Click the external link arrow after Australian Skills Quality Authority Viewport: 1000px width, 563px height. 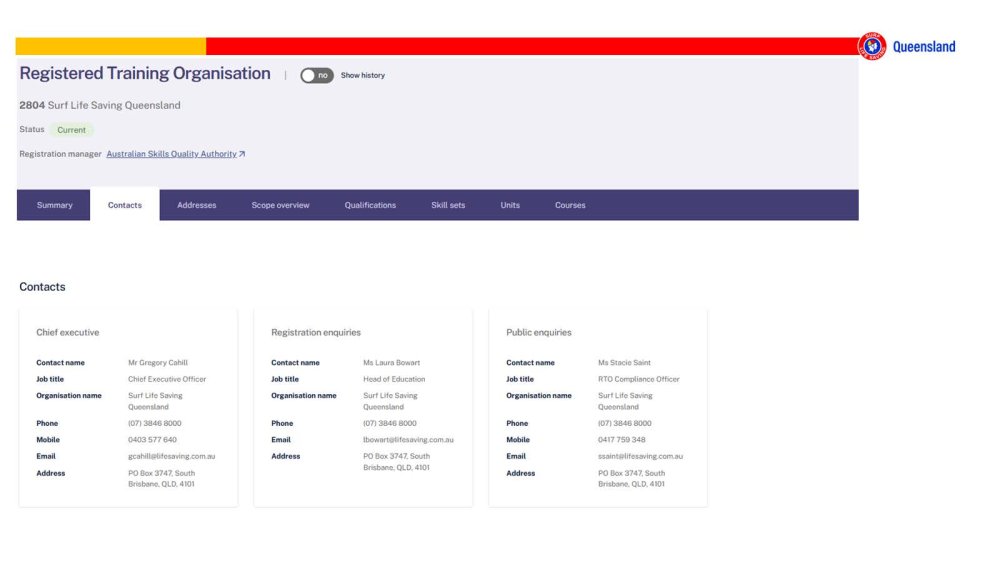click(242, 154)
